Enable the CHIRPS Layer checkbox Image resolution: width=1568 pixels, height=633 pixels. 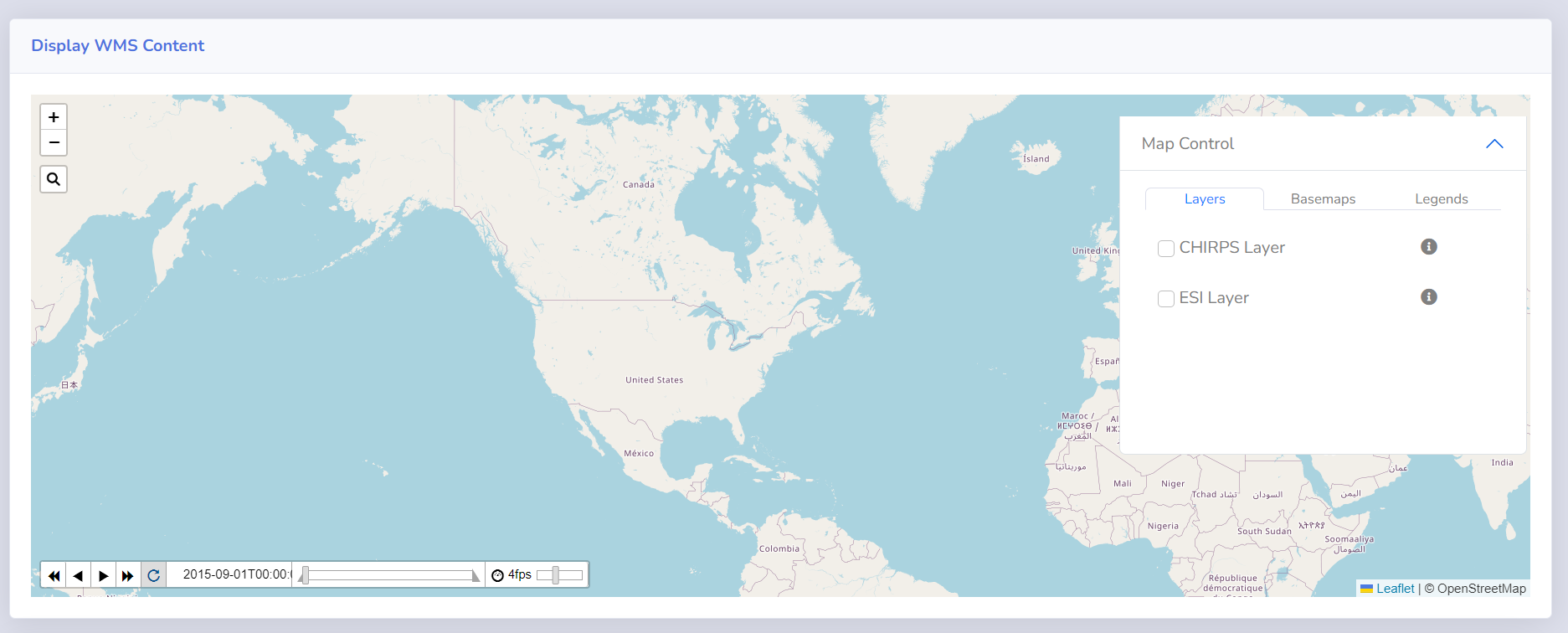1165,249
